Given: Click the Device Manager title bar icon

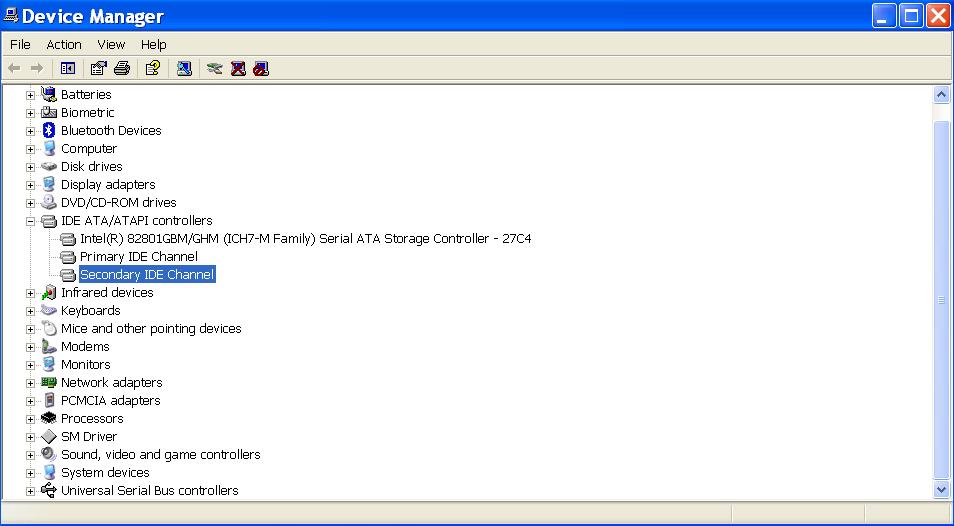Looking at the screenshot, I should click(x=11, y=15).
